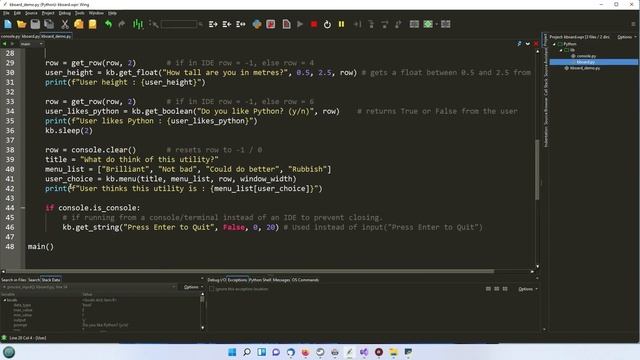The width and height of the screenshot is (640, 360).
Task: Click the red PDF-style document icon
Action: pos(271,24)
